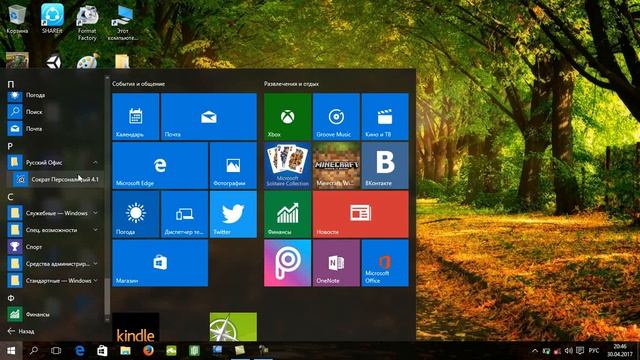Click the События и общение group title
The image size is (640, 360).
pos(138,84)
